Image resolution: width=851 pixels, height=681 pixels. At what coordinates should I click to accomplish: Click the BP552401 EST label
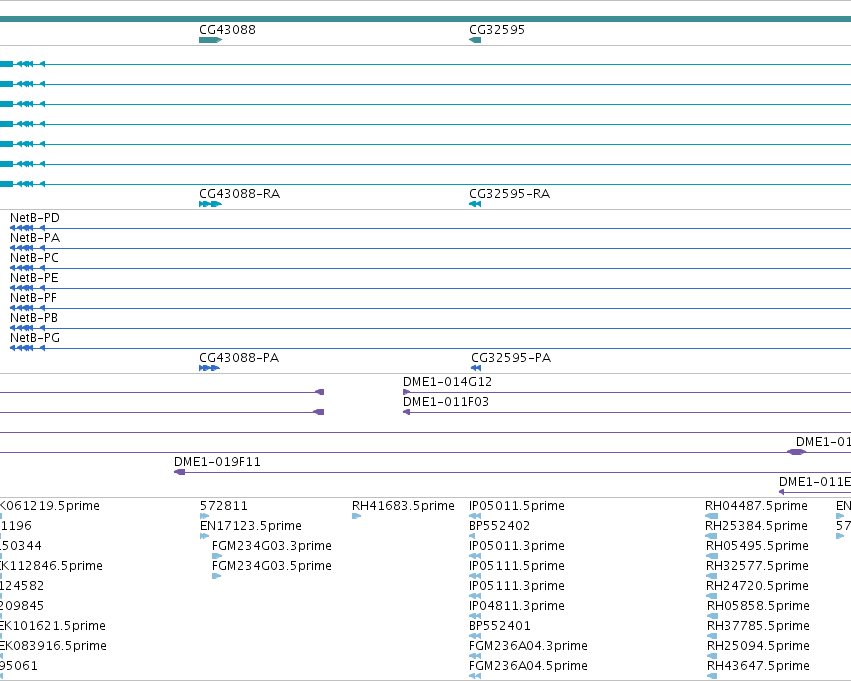coord(499,626)
